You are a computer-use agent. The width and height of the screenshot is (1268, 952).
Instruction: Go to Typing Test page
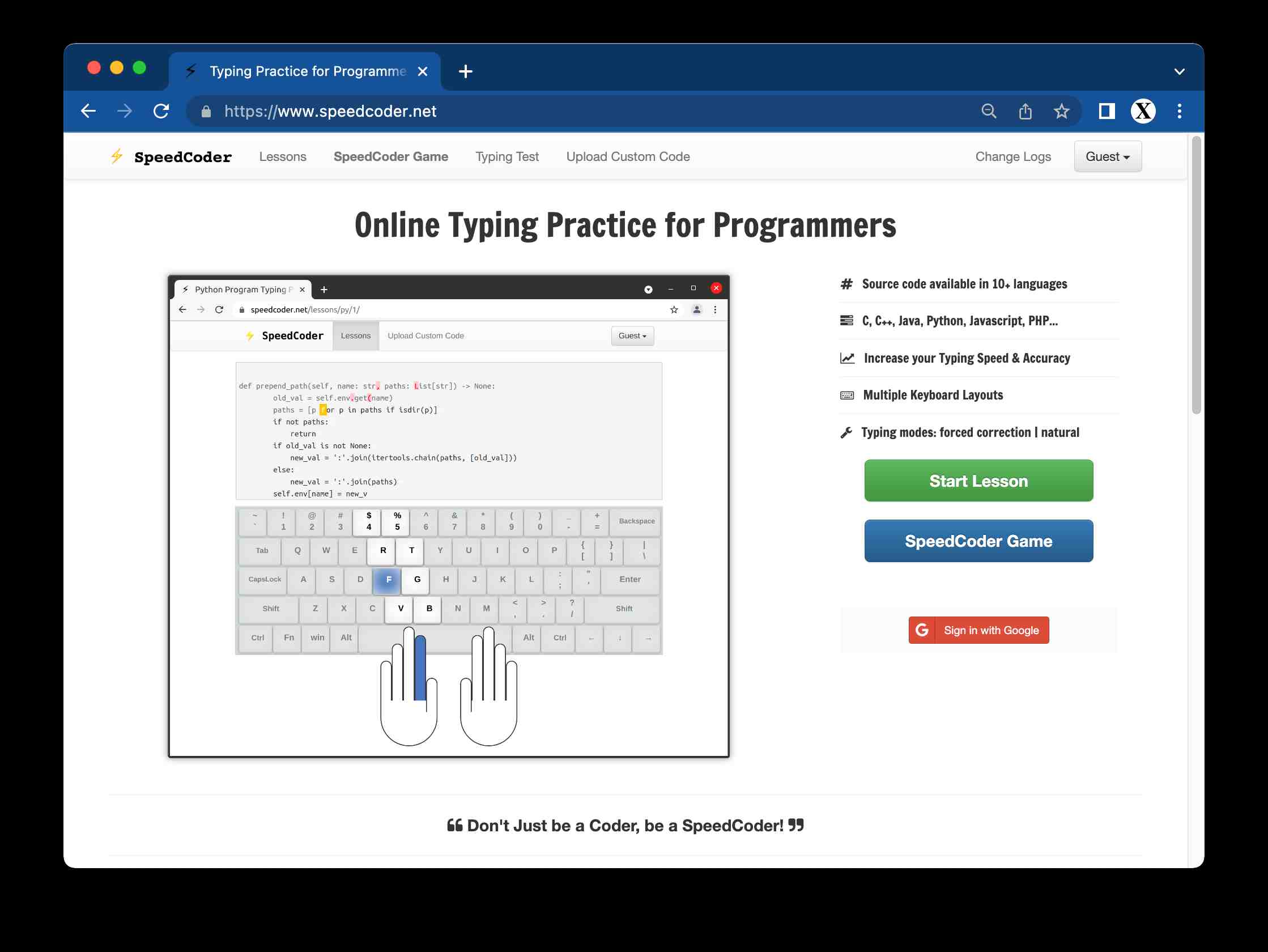point(507,156)
